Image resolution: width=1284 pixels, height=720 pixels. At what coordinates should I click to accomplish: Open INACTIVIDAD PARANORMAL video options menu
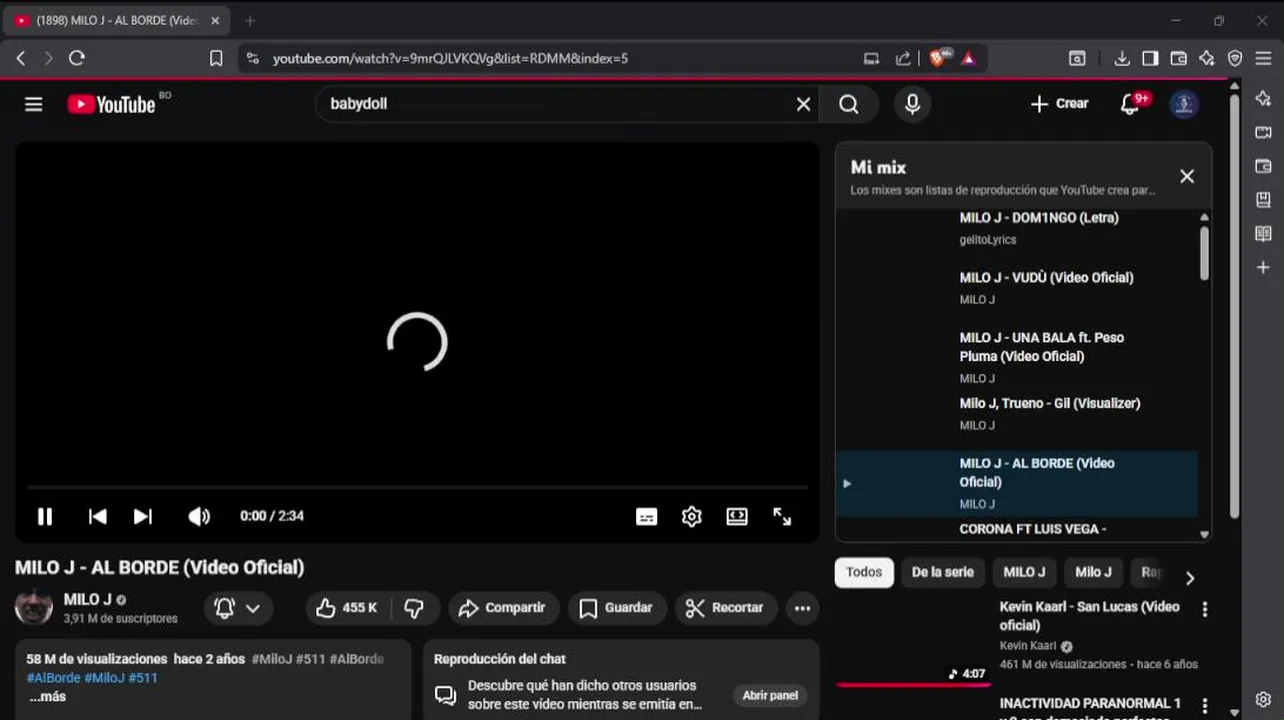coord(1205,706)
